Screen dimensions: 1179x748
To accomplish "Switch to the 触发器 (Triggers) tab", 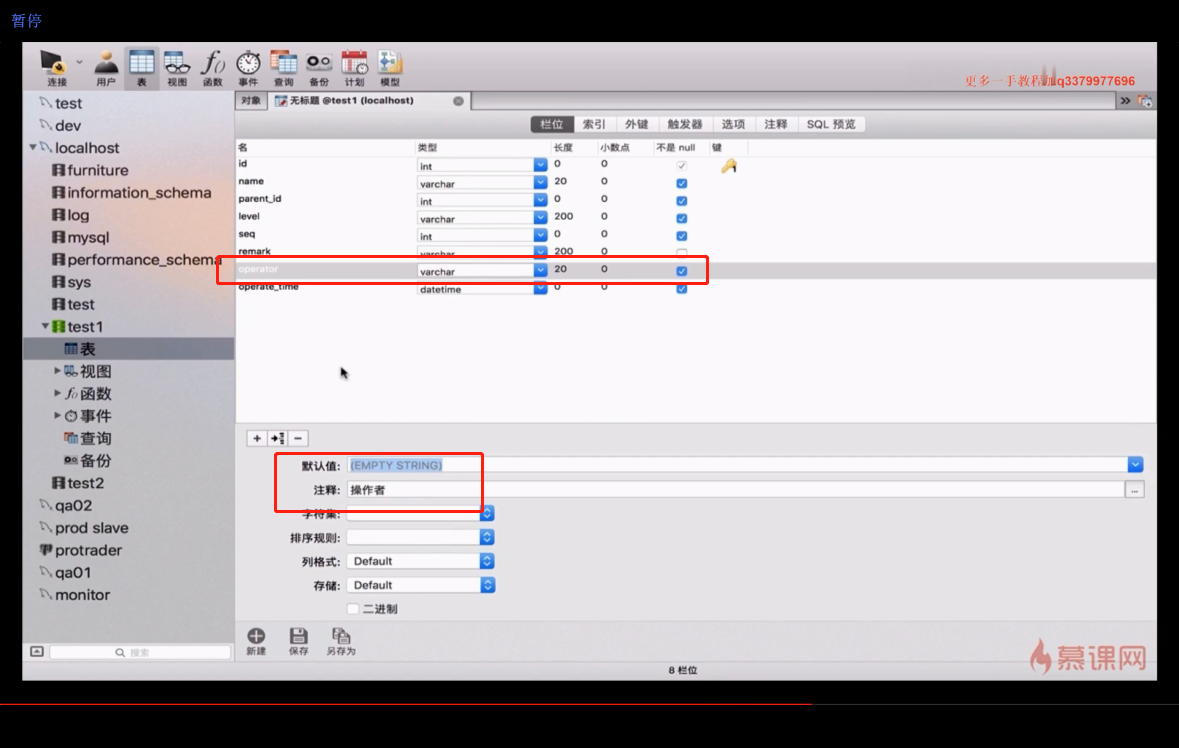I will coord(685,124).
